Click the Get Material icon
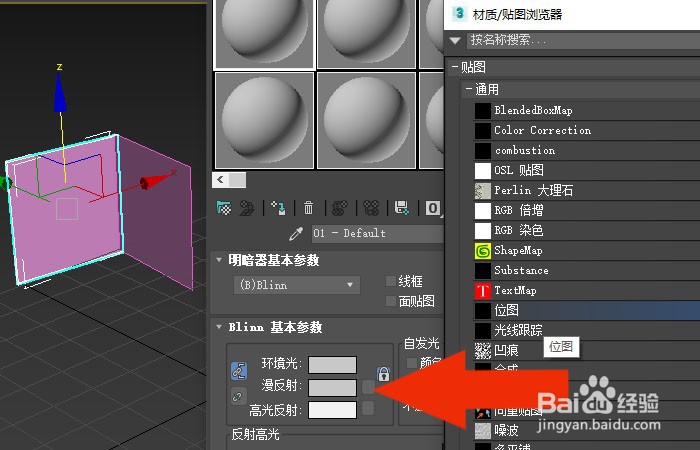Image resolution: width=700 pixels, height=450 pixels. pos(224,208)
